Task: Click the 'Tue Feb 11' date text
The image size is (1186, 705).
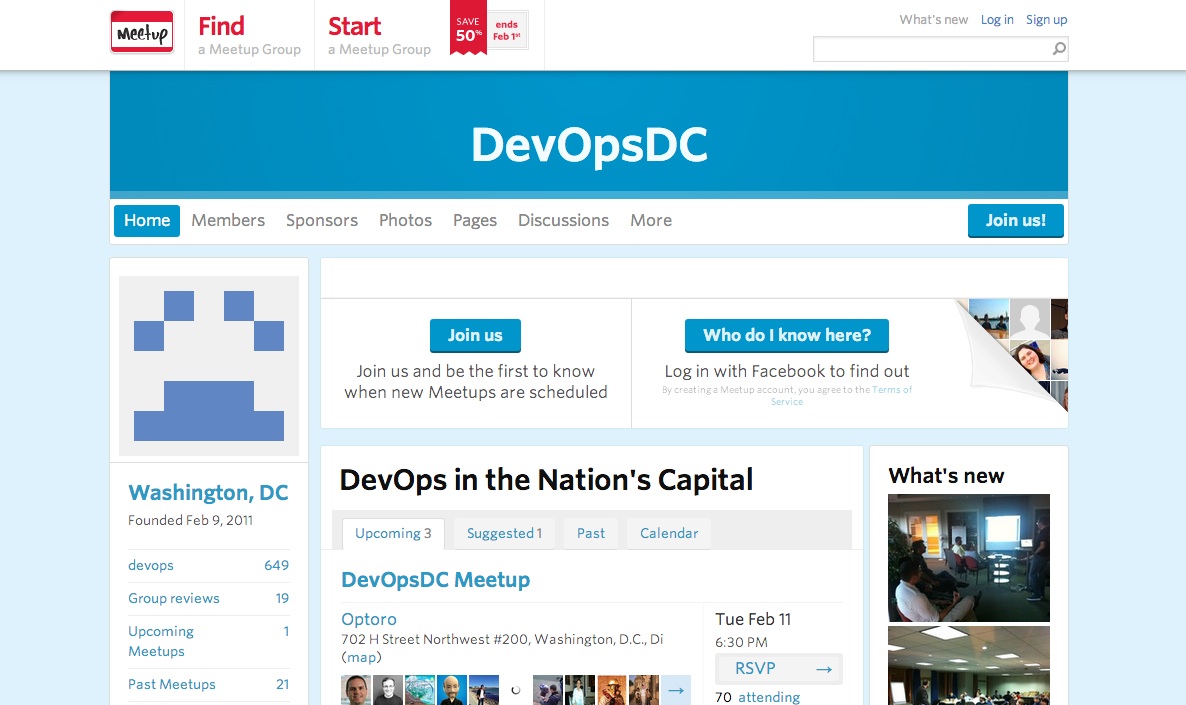Action: point(753,619)
